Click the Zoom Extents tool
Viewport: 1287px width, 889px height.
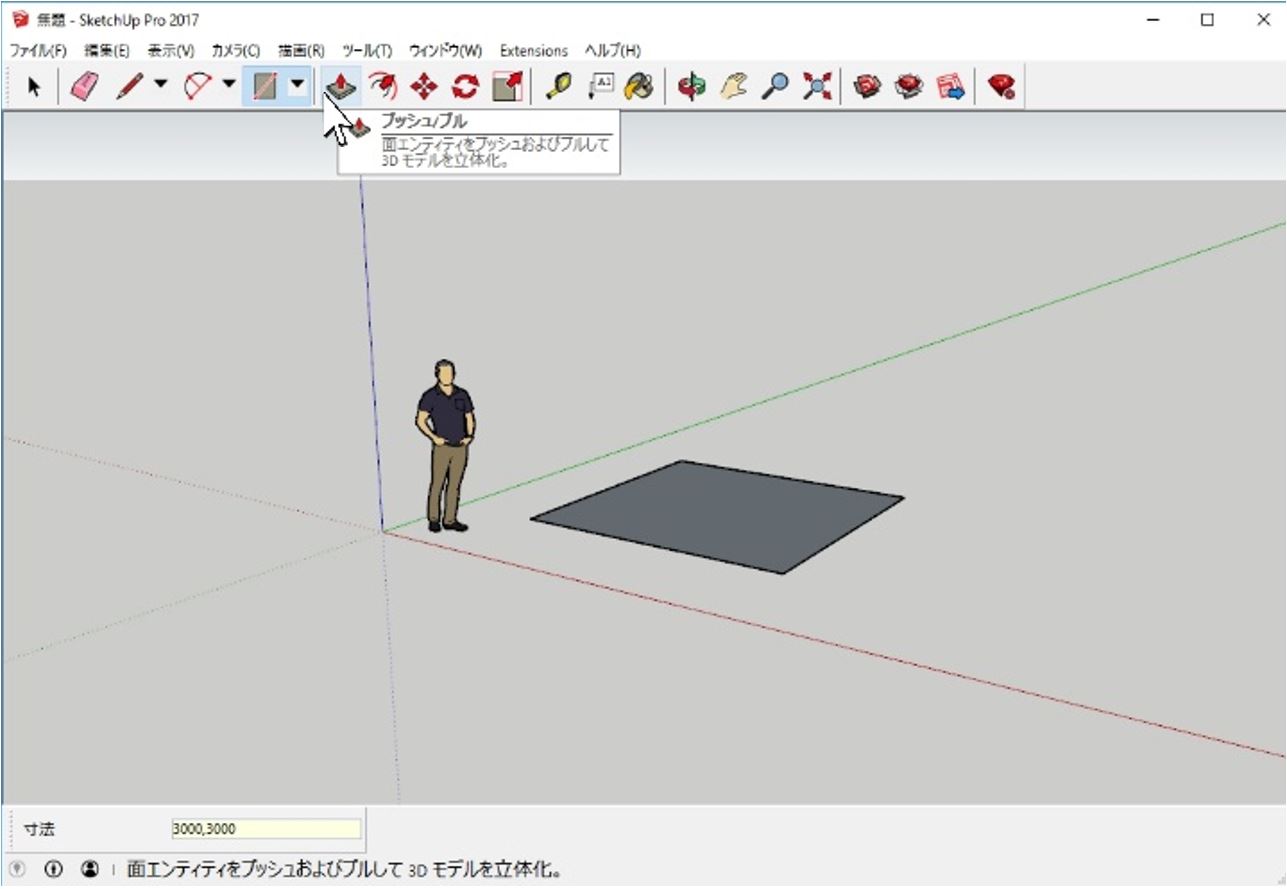click(x=817, y=87)
